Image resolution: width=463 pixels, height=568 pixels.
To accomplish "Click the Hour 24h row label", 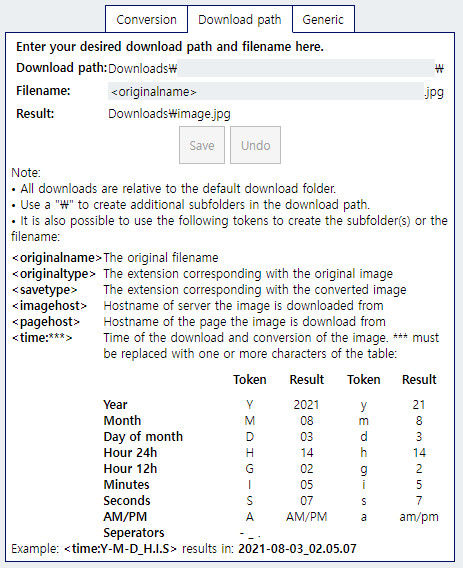I will click(130, 452).
